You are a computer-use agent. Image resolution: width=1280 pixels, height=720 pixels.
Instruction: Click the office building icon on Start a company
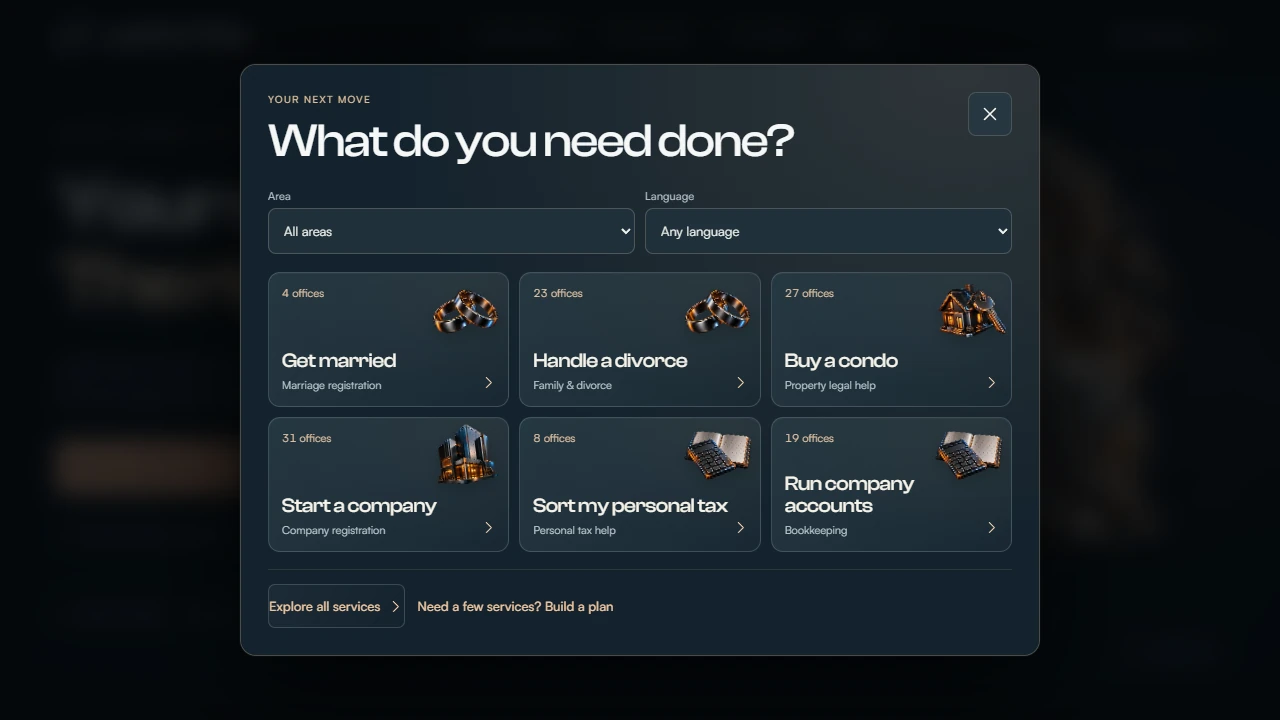point(466,456)
